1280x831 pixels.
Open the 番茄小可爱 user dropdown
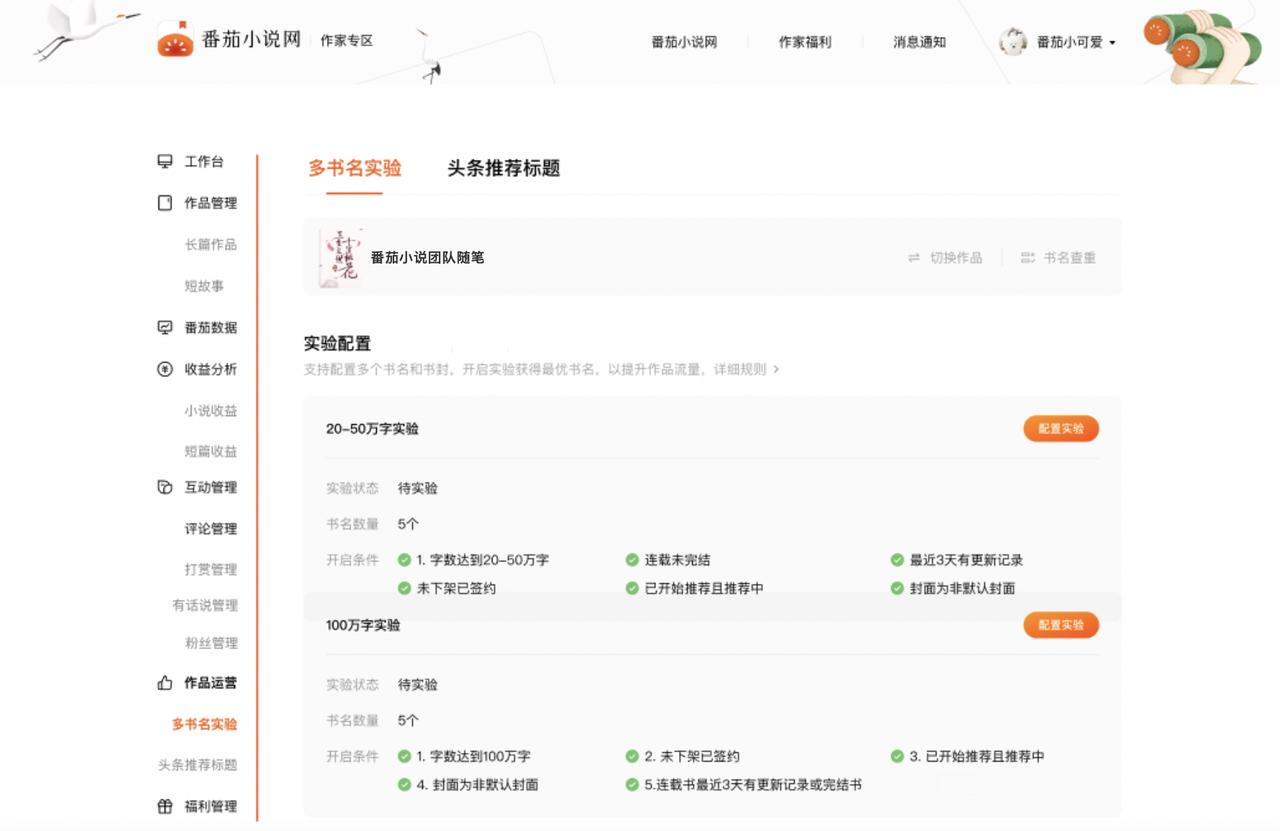[x=1112, y=43]
